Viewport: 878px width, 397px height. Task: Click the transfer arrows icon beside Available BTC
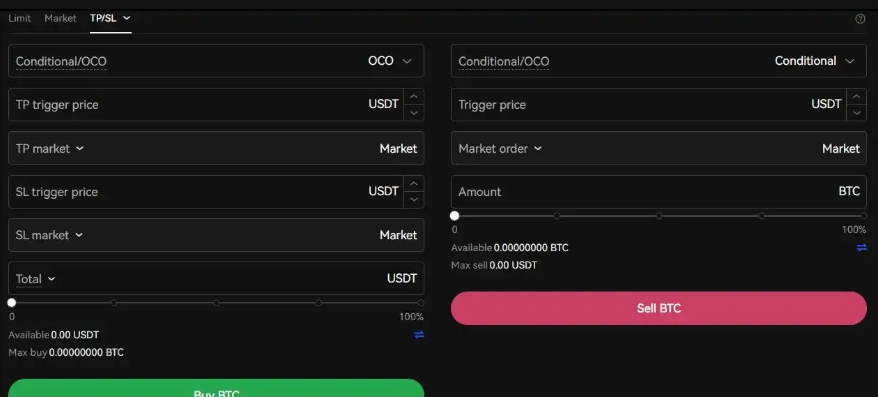[862, 247]
